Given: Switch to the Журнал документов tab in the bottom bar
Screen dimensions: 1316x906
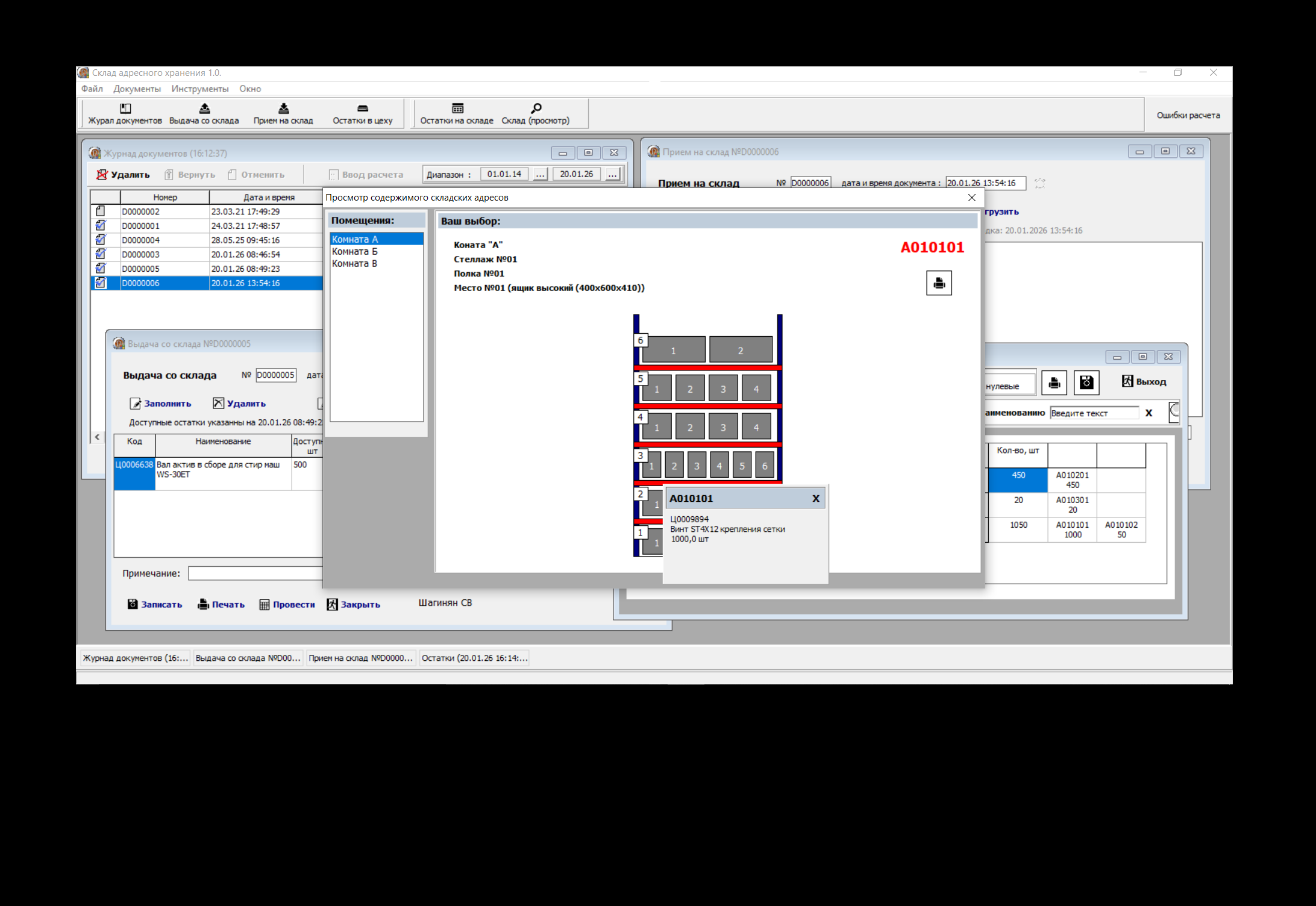Looking at the screenshot, I should point(136,658).
